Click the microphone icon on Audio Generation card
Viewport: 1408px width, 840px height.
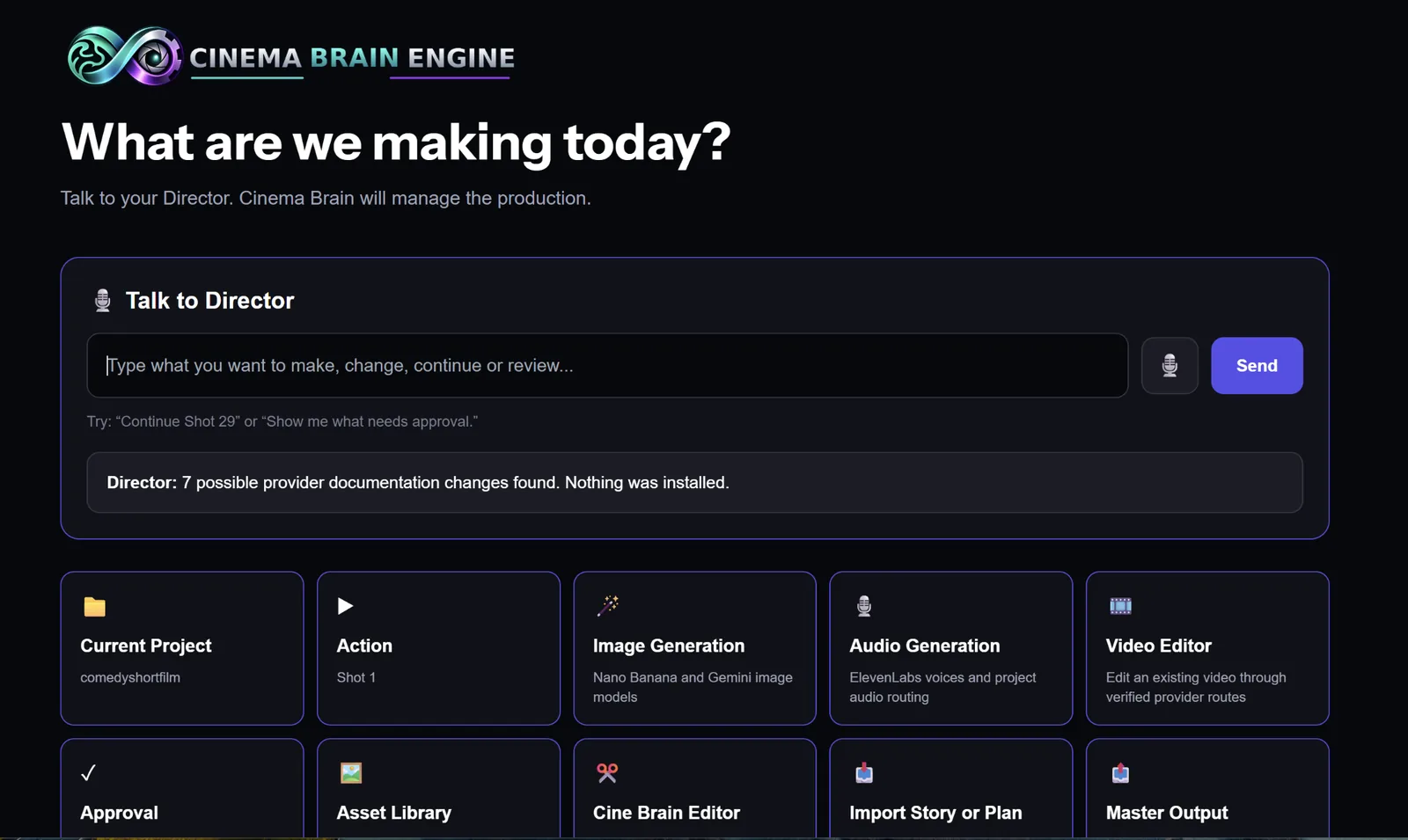click(864, 605)
